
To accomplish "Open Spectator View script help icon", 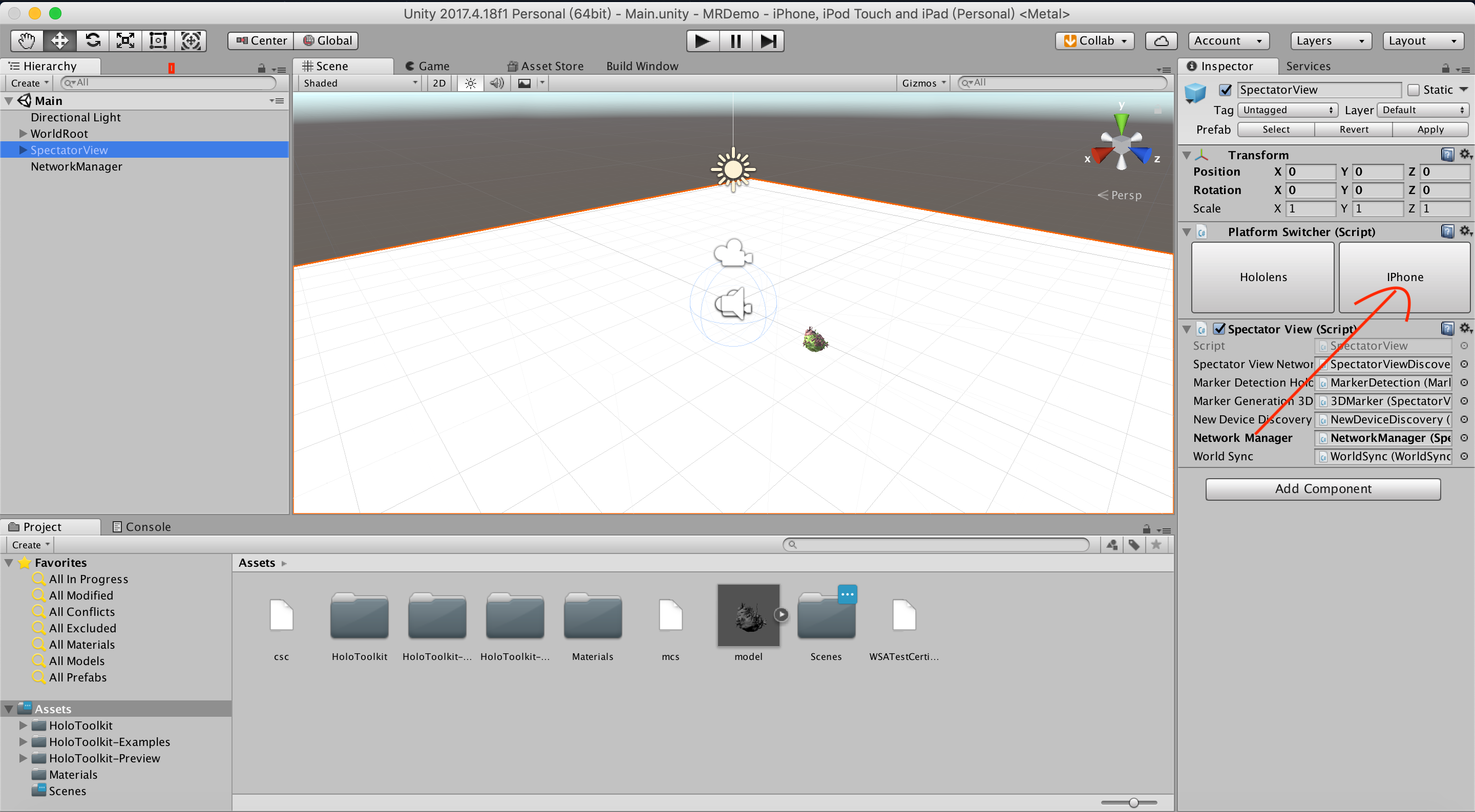I will click(x=1447, y=329).
